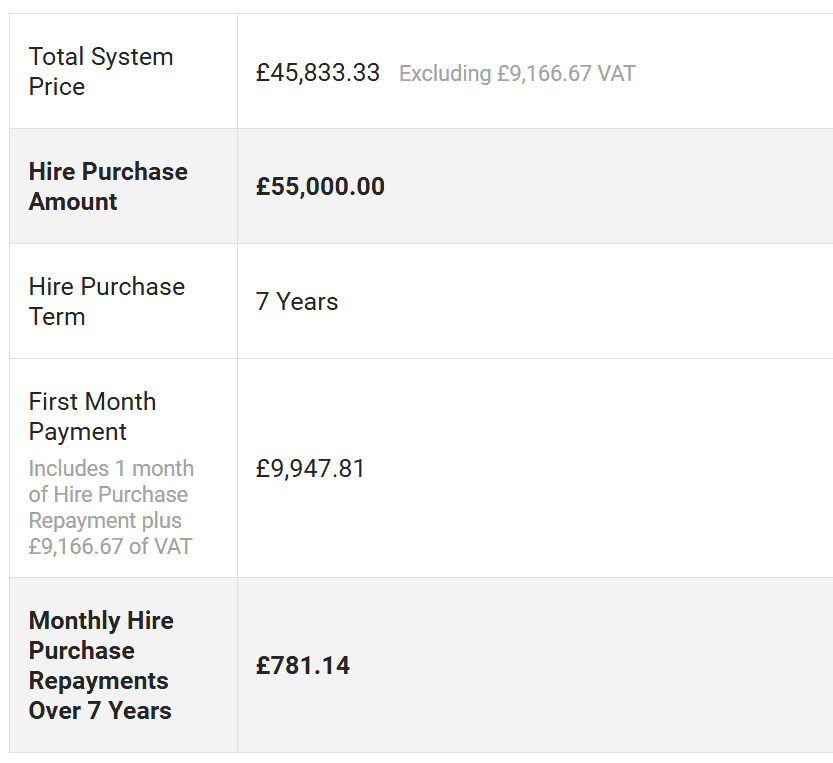Click the word "Payment" under "First Month"
This screenshot has height=763, width=833.
coord(78,432)
